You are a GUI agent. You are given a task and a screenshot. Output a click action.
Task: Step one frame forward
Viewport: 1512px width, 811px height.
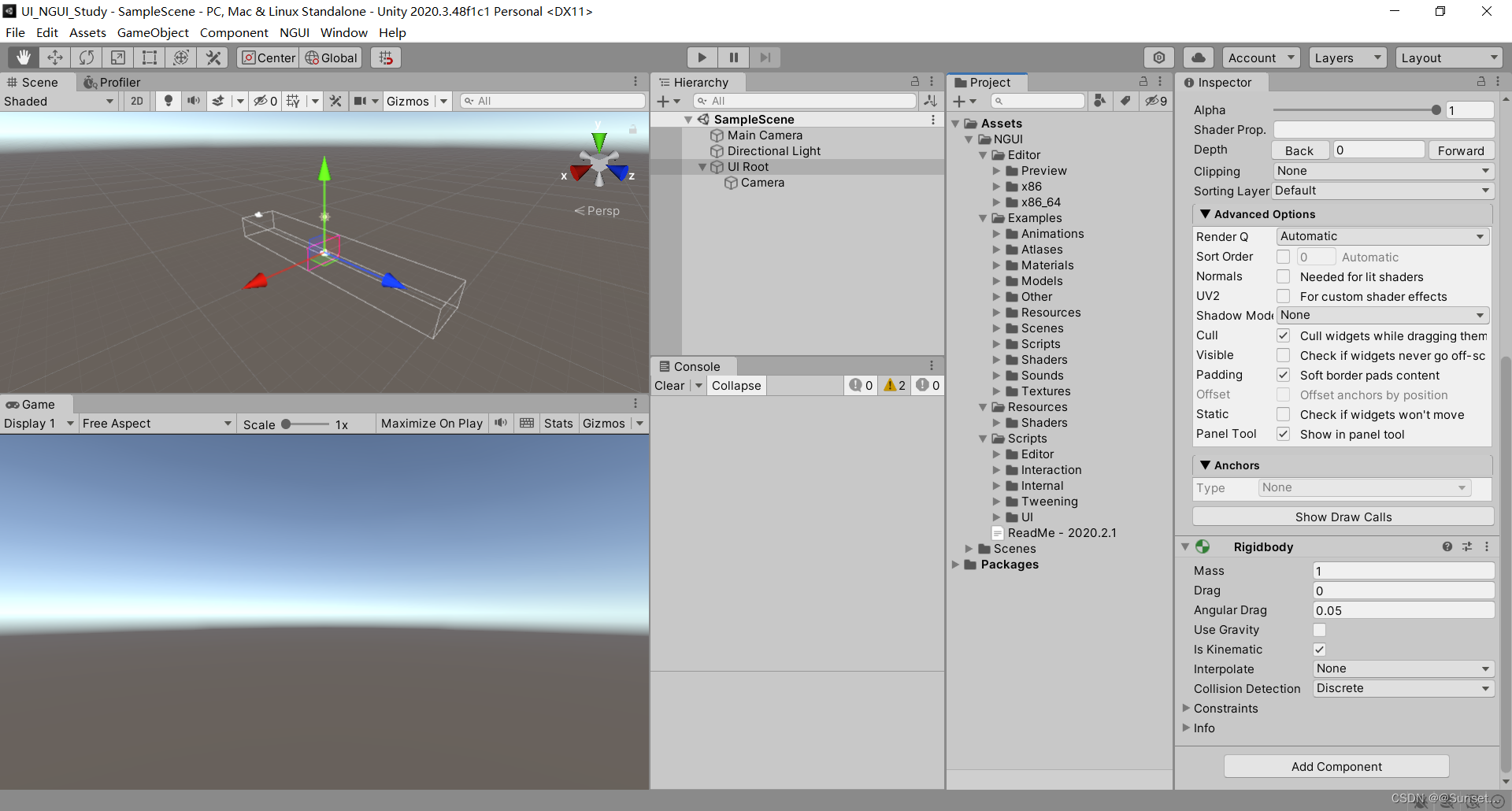pyautogui.click(x=765, y=57)
